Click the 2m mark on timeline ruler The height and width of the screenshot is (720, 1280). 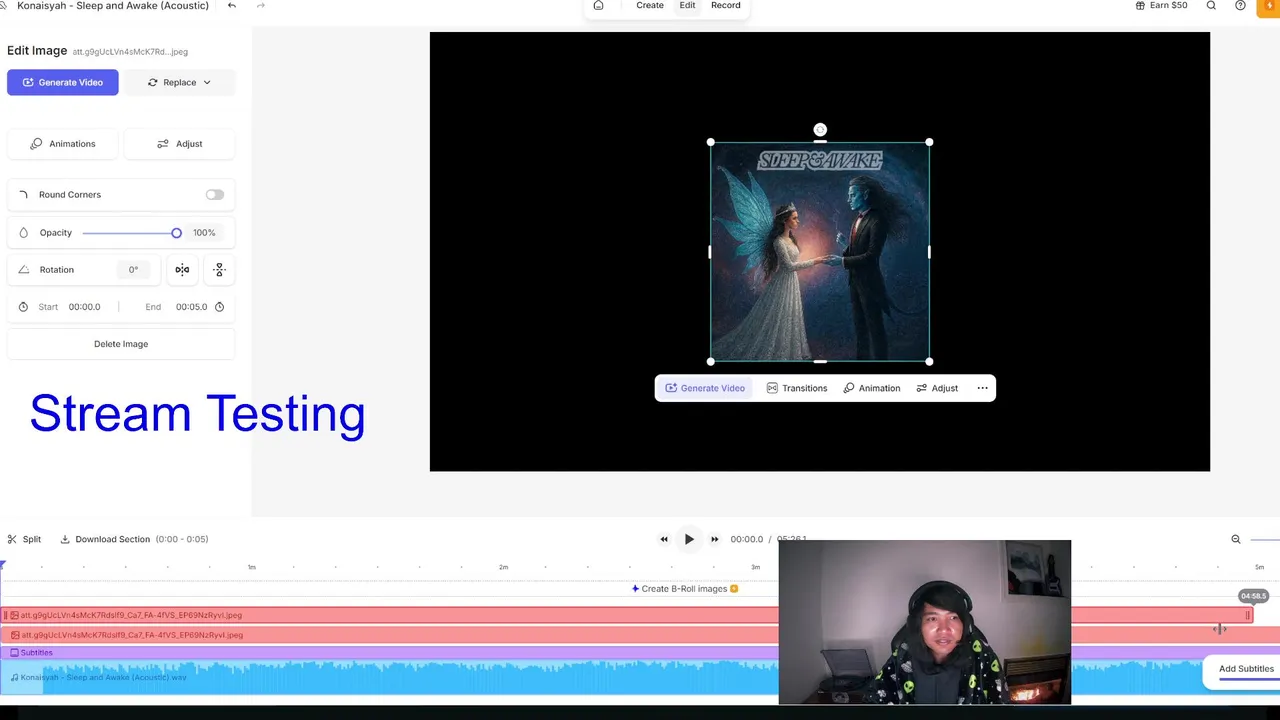point(504,567)
